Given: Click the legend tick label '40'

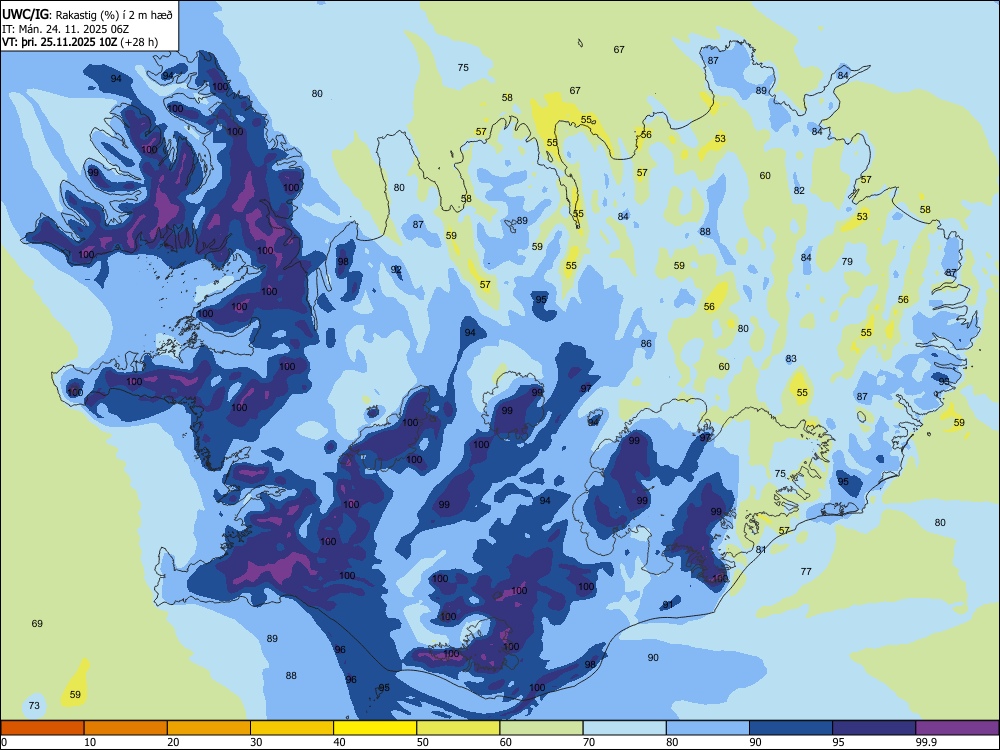Looking at the screenshot, I should 339,742.
